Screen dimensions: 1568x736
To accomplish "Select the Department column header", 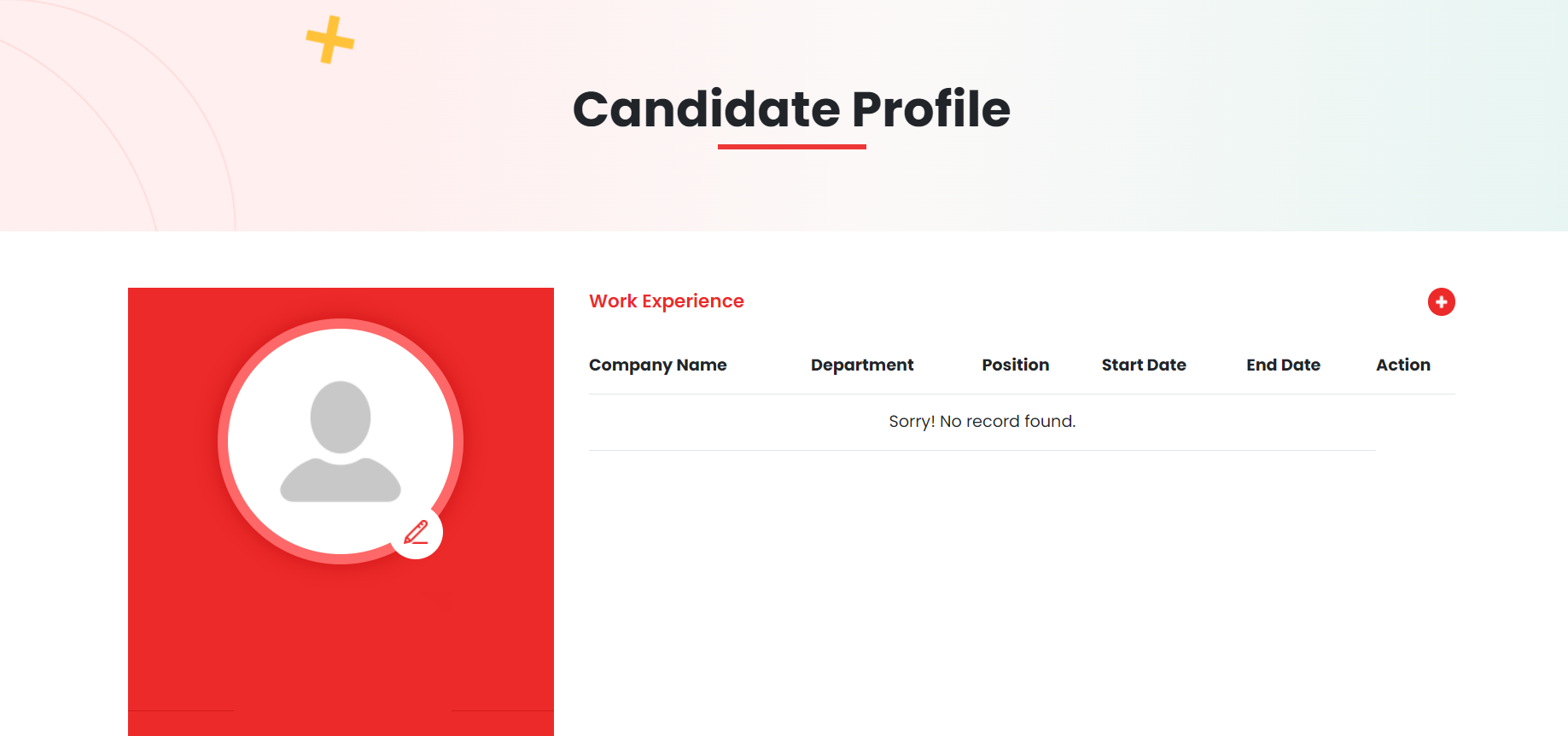I will [x=861, y=365].
